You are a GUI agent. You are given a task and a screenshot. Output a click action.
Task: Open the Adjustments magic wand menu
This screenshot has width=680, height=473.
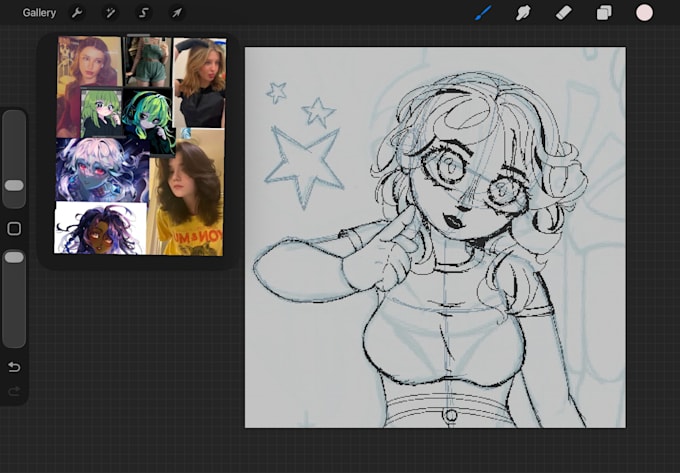click(x=110, y=13)
